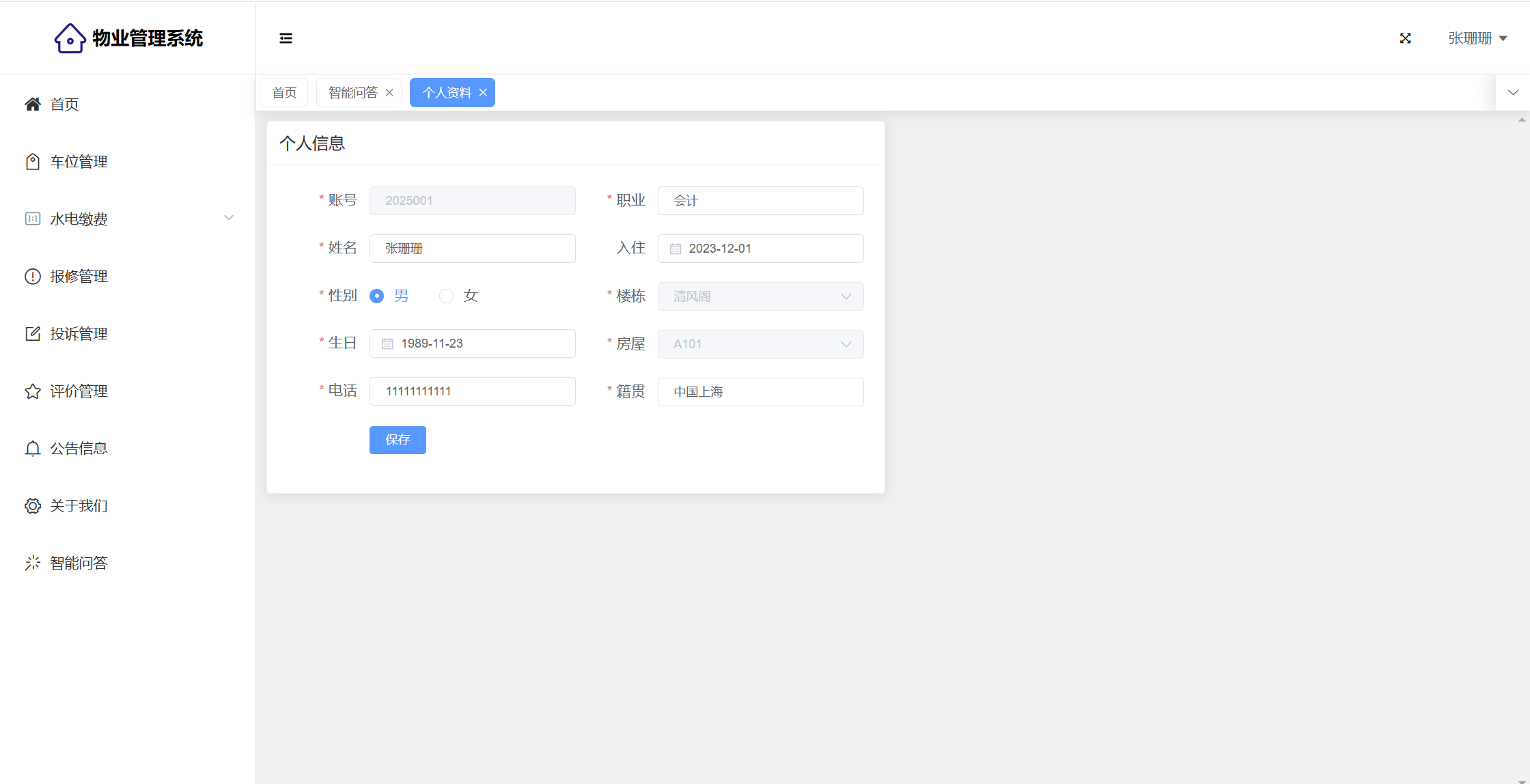Select the 女 radio button
Image resolution: width=1530 pixels, height=784 pixels.
pyautogui.click(x=446, y=296)
